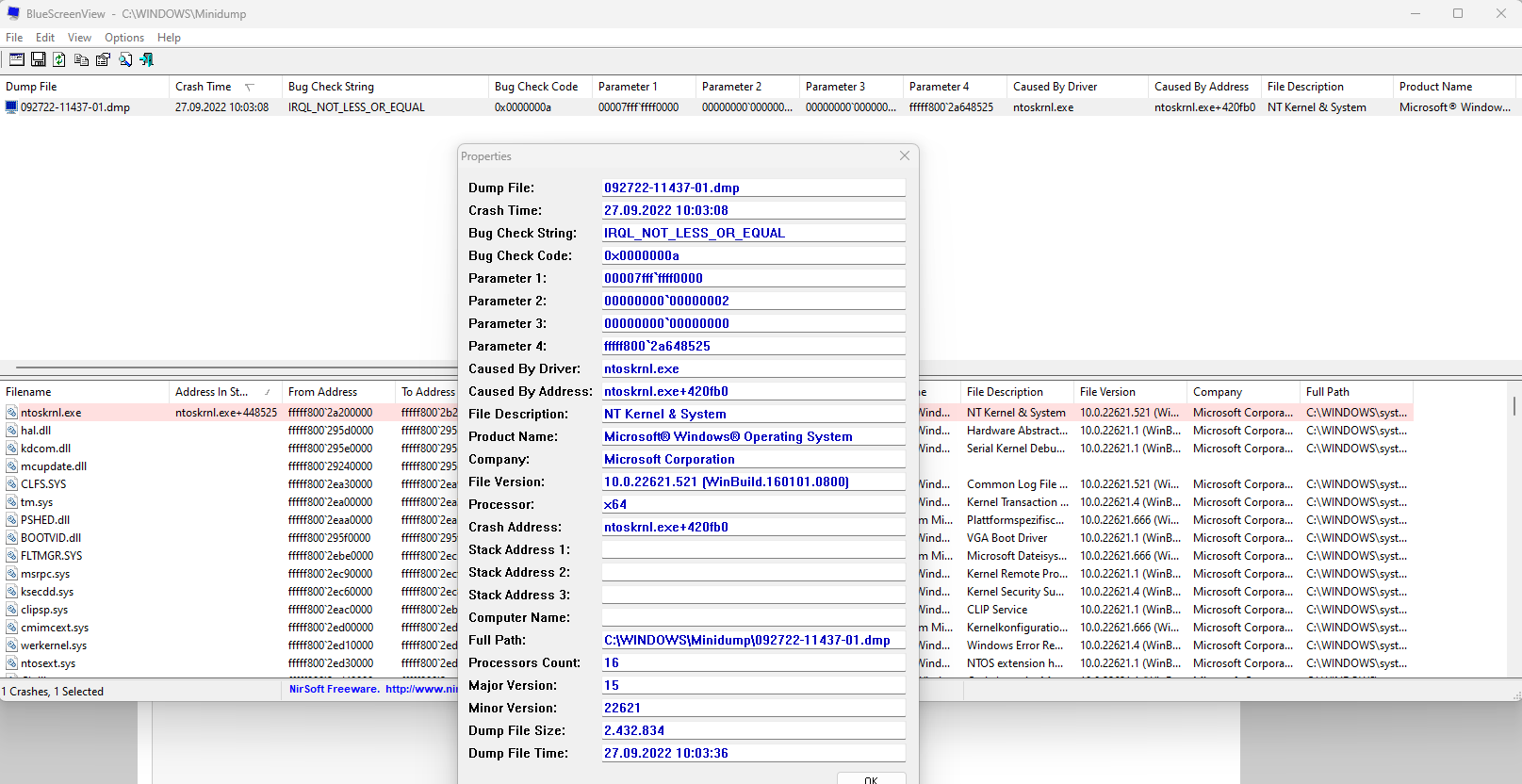Refresh the crash list via toolbar icon
1522x784 pixels.
tap(59, 59)
